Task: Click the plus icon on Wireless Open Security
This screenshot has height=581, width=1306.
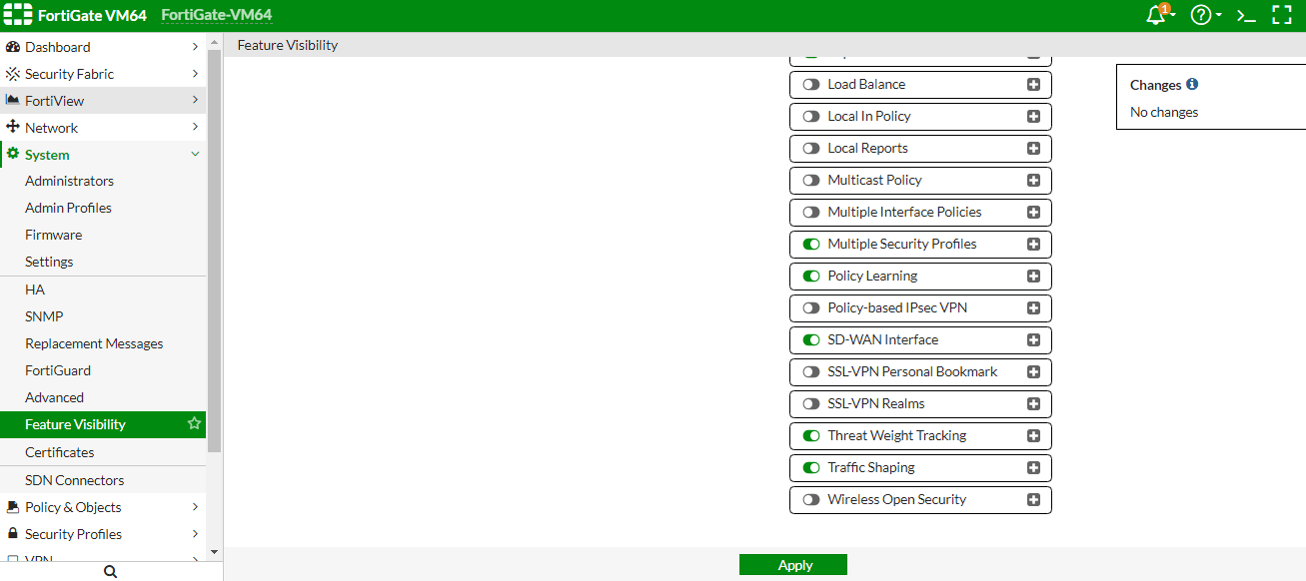Action: point(1034,501)
